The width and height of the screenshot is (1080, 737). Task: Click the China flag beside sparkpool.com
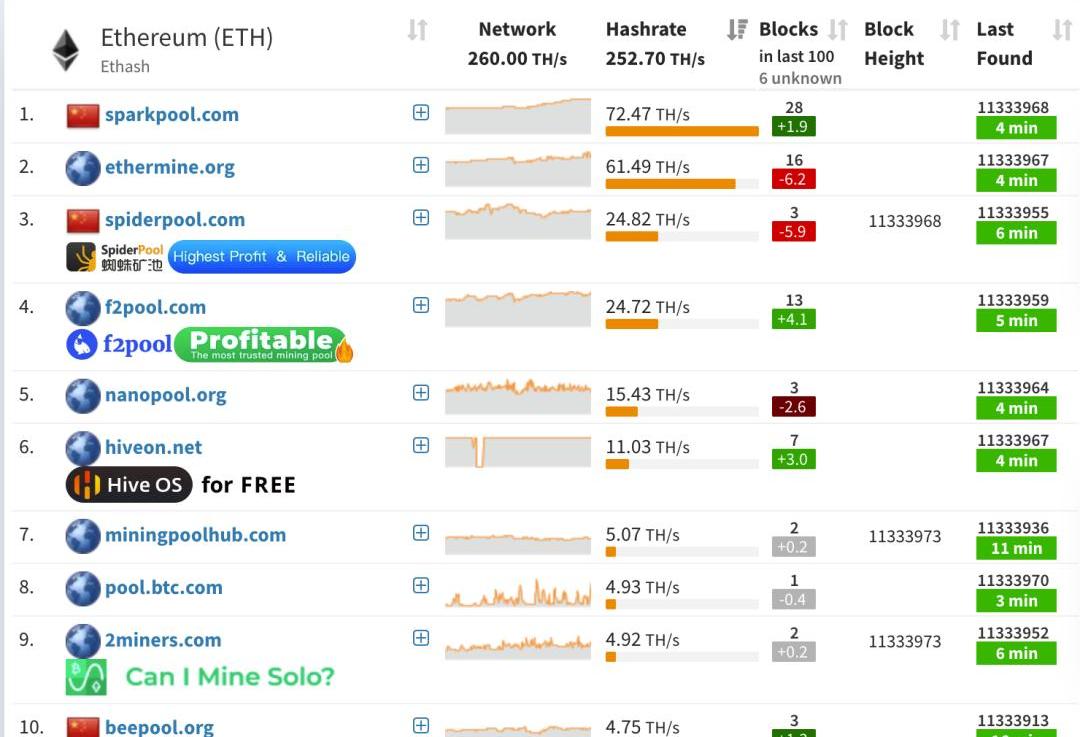[x=83, y=116]
